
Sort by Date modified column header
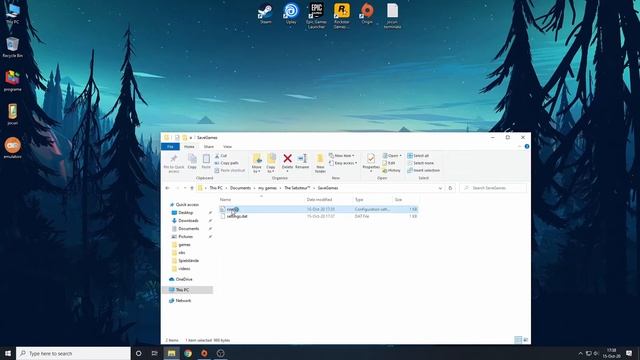pos(319,200)
